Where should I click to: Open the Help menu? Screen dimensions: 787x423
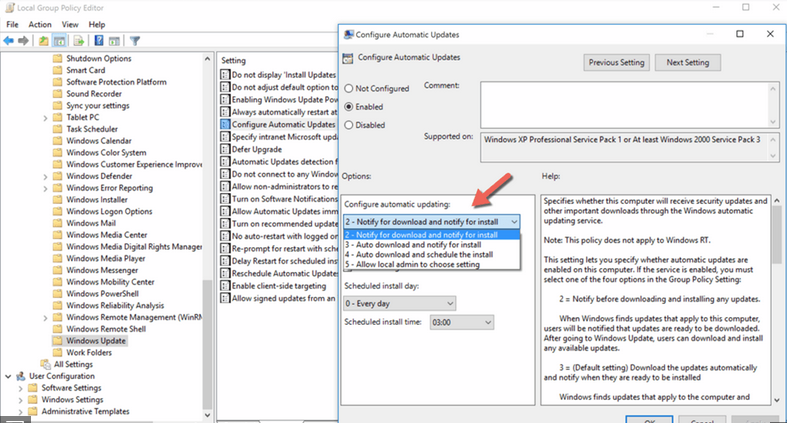click(x=97, y=24)
